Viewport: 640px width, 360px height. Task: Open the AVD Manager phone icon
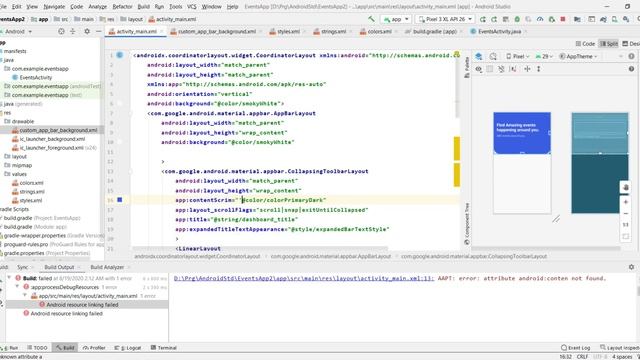614,19
